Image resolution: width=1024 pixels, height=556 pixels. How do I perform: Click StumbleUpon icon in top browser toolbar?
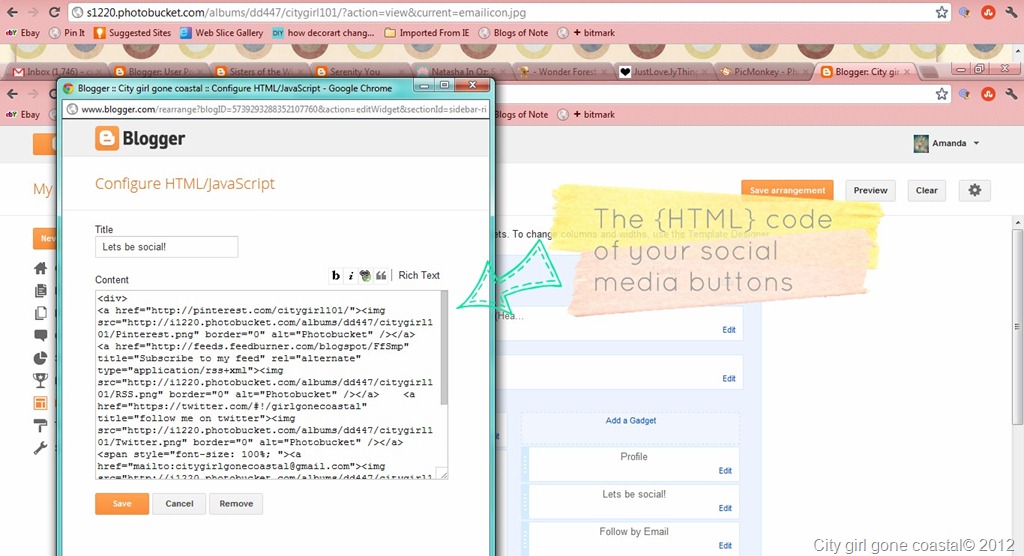click(988, 12)
